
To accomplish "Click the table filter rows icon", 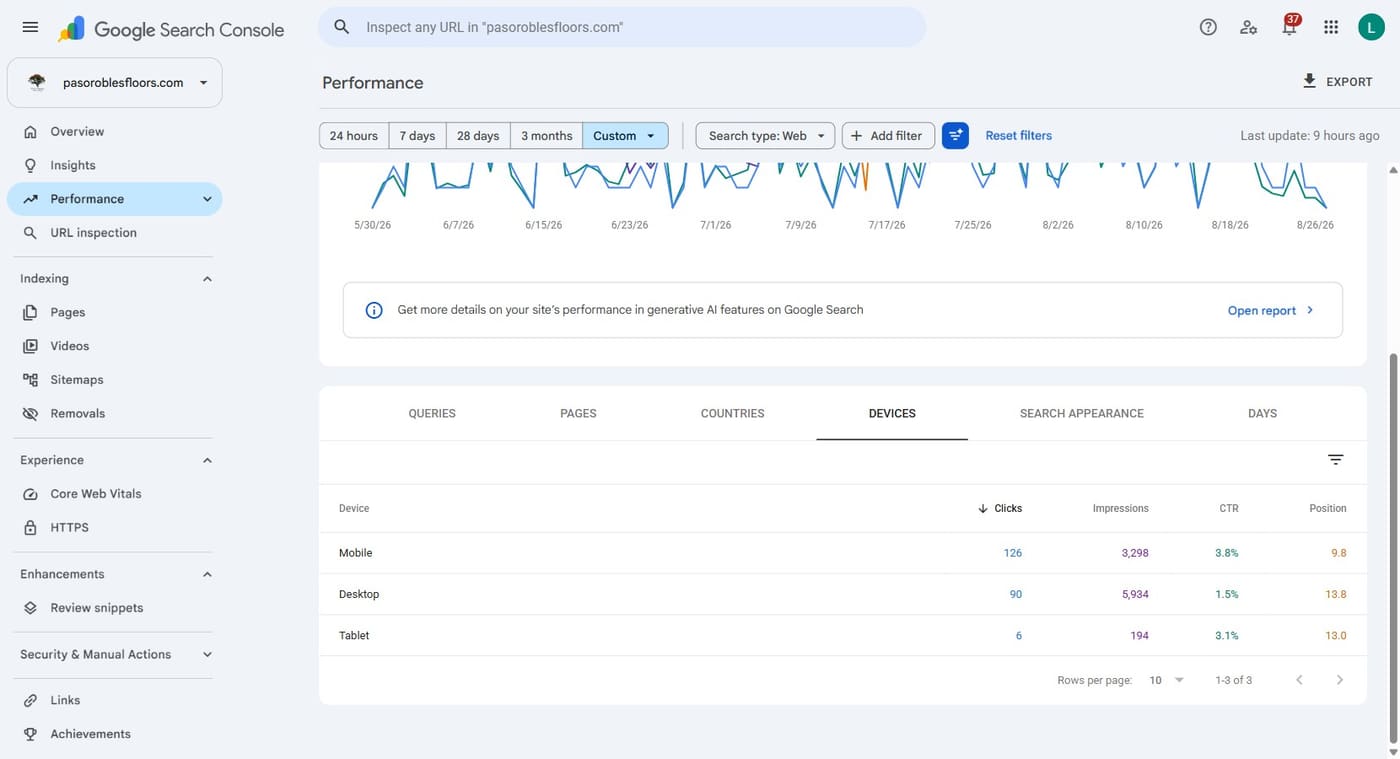I will click(x=1335, y=459).
